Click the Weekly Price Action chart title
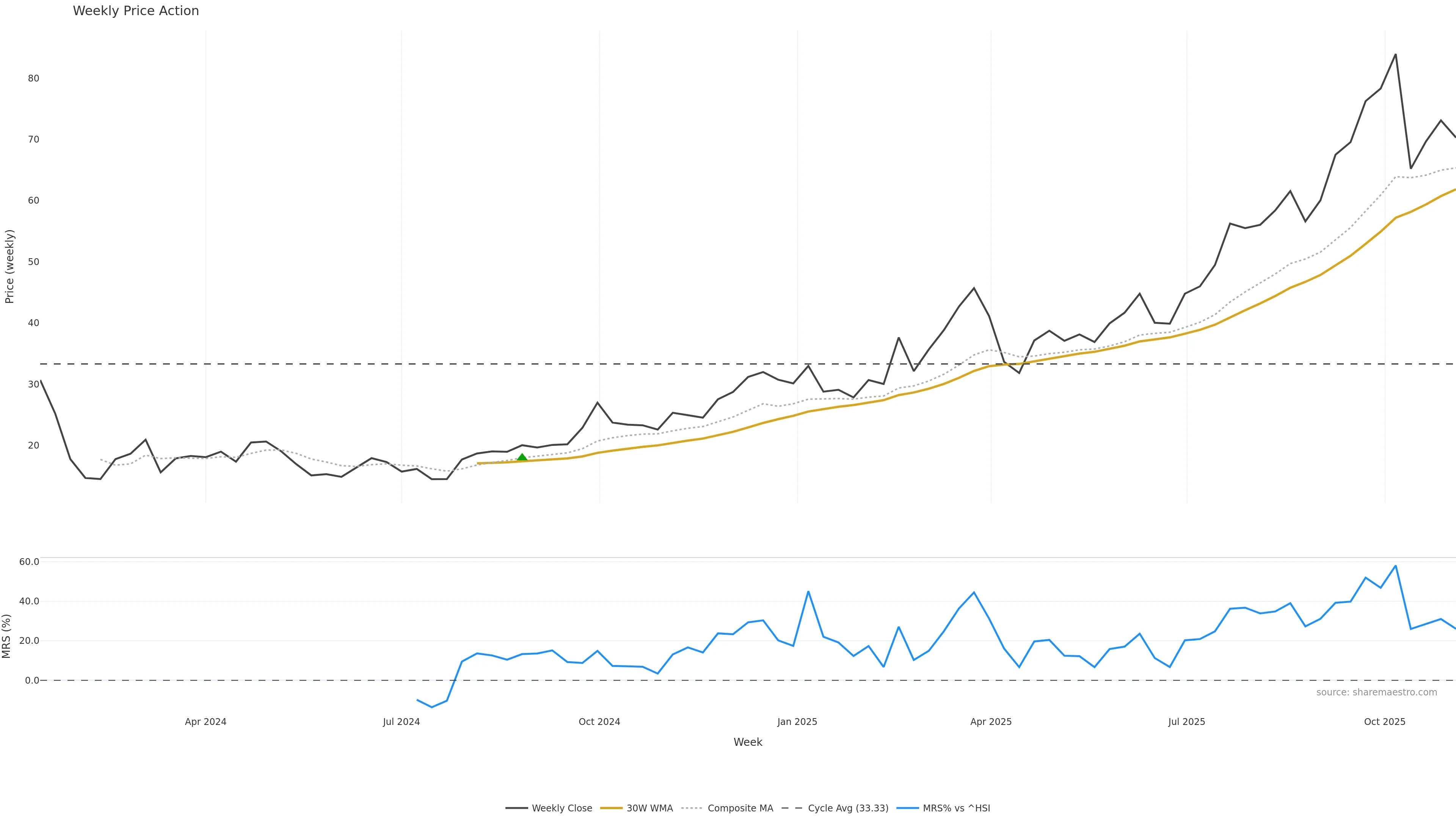Screen dimensions: 1456x819 [x=136, y=11]
